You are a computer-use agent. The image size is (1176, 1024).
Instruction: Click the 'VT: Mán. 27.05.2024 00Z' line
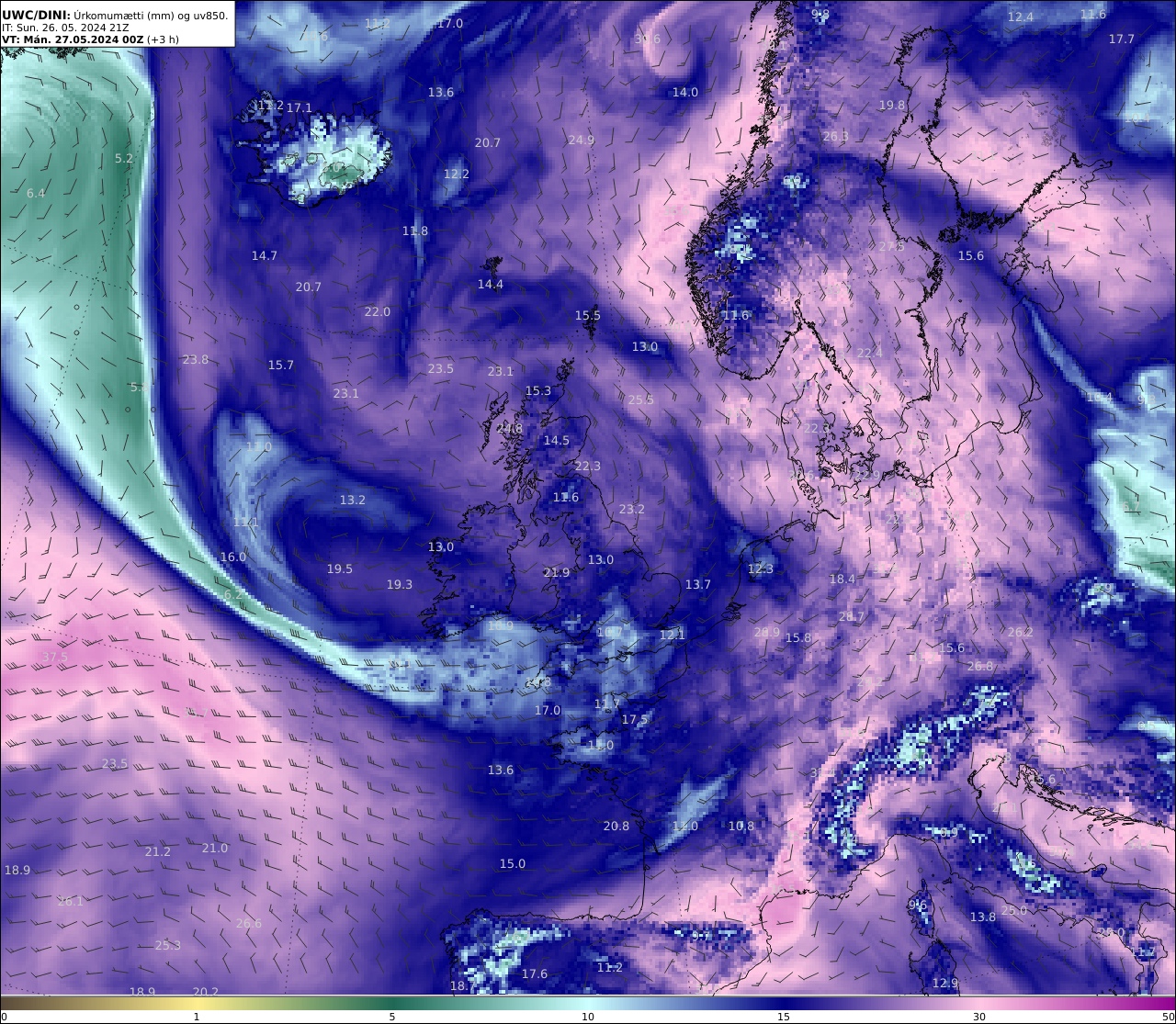pyautogui.click(x=73, y=39)
